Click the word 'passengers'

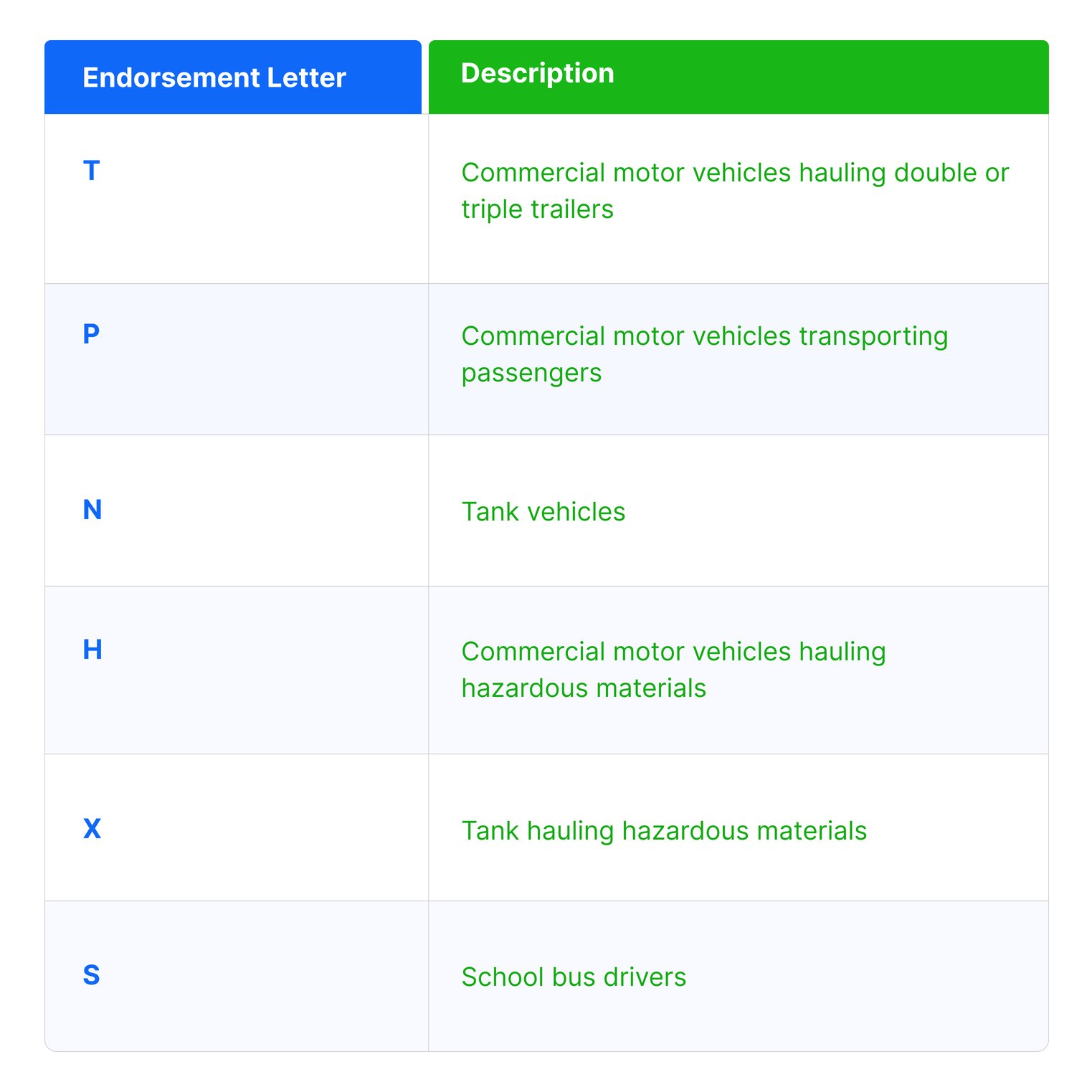(x=531, y=374)
